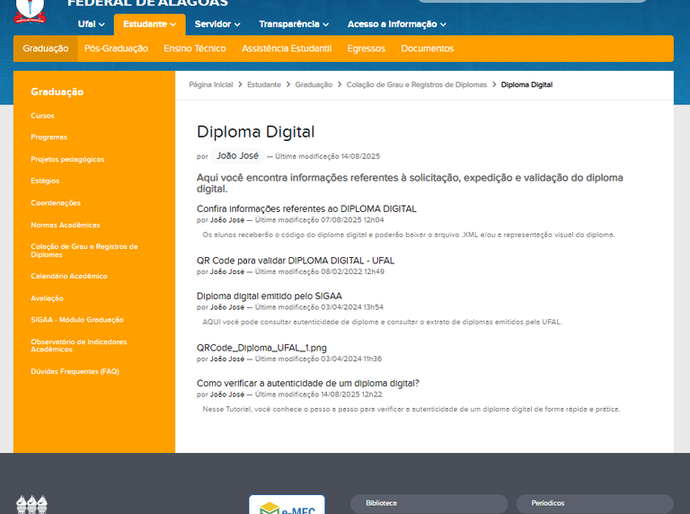This screenshot has height=514, width=690.
Task: Click description starting 'Nesse Tutorial'
Action: pyautogui.click(x=411, y=409)
